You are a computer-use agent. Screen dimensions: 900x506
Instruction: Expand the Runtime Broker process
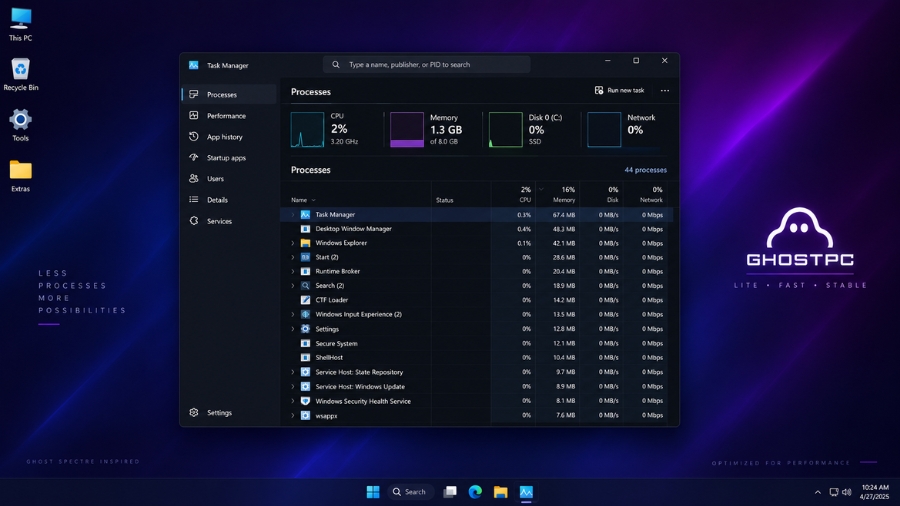click(x=293, y=271)
